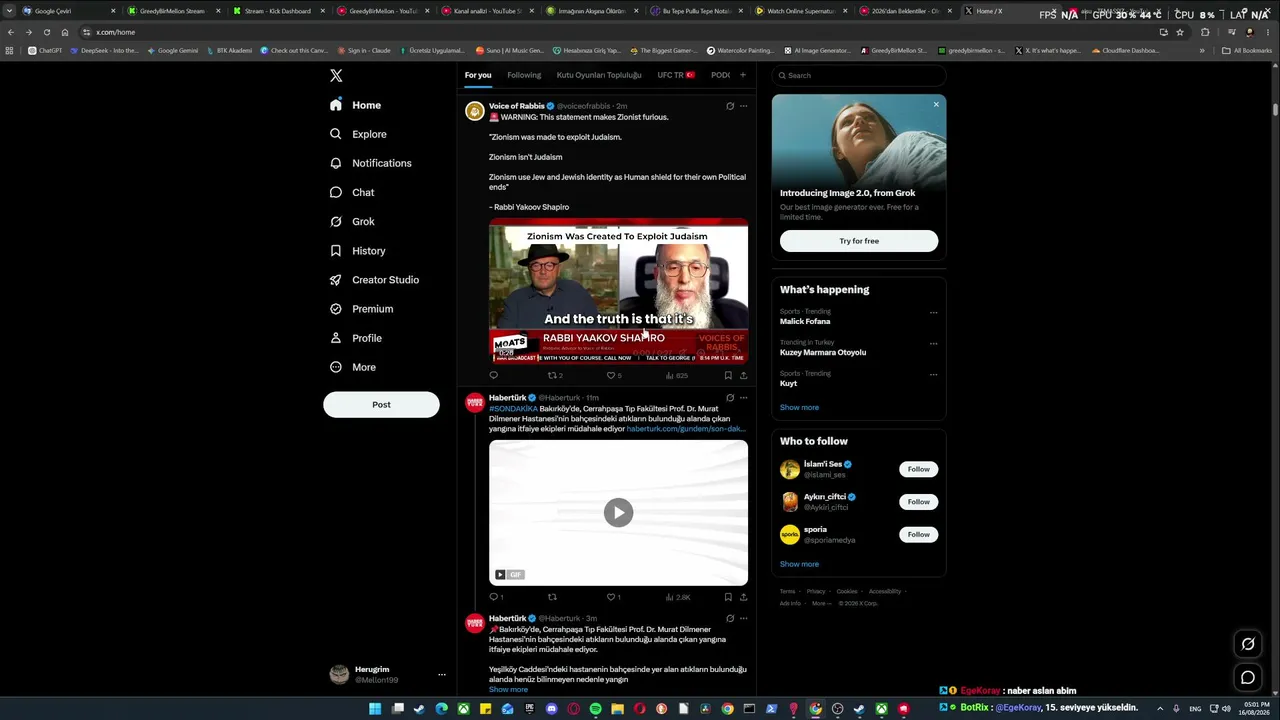1280x720 pixels.
Task: Open more options on Voice of Rabbis post
Action: coord(743,106)
